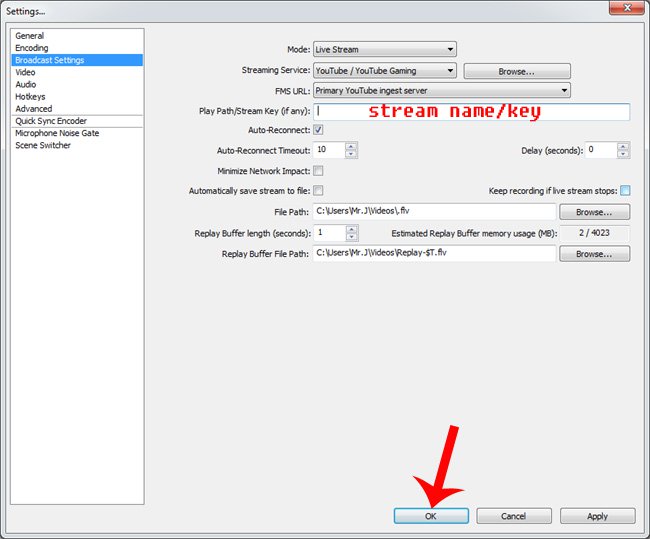This screenshot has width=650, height=539.
Task: Check Automatically save stream to file
Action: (x=318, y=191)
